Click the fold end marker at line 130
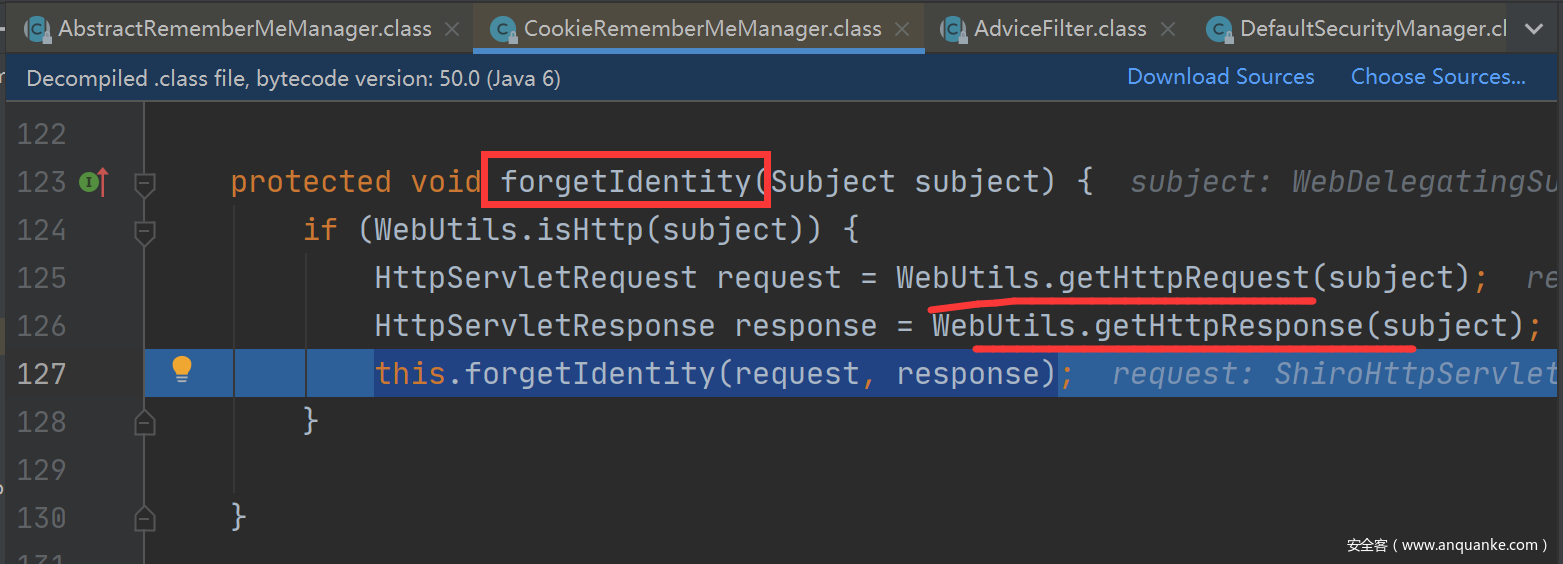 [x=145, y=518]
